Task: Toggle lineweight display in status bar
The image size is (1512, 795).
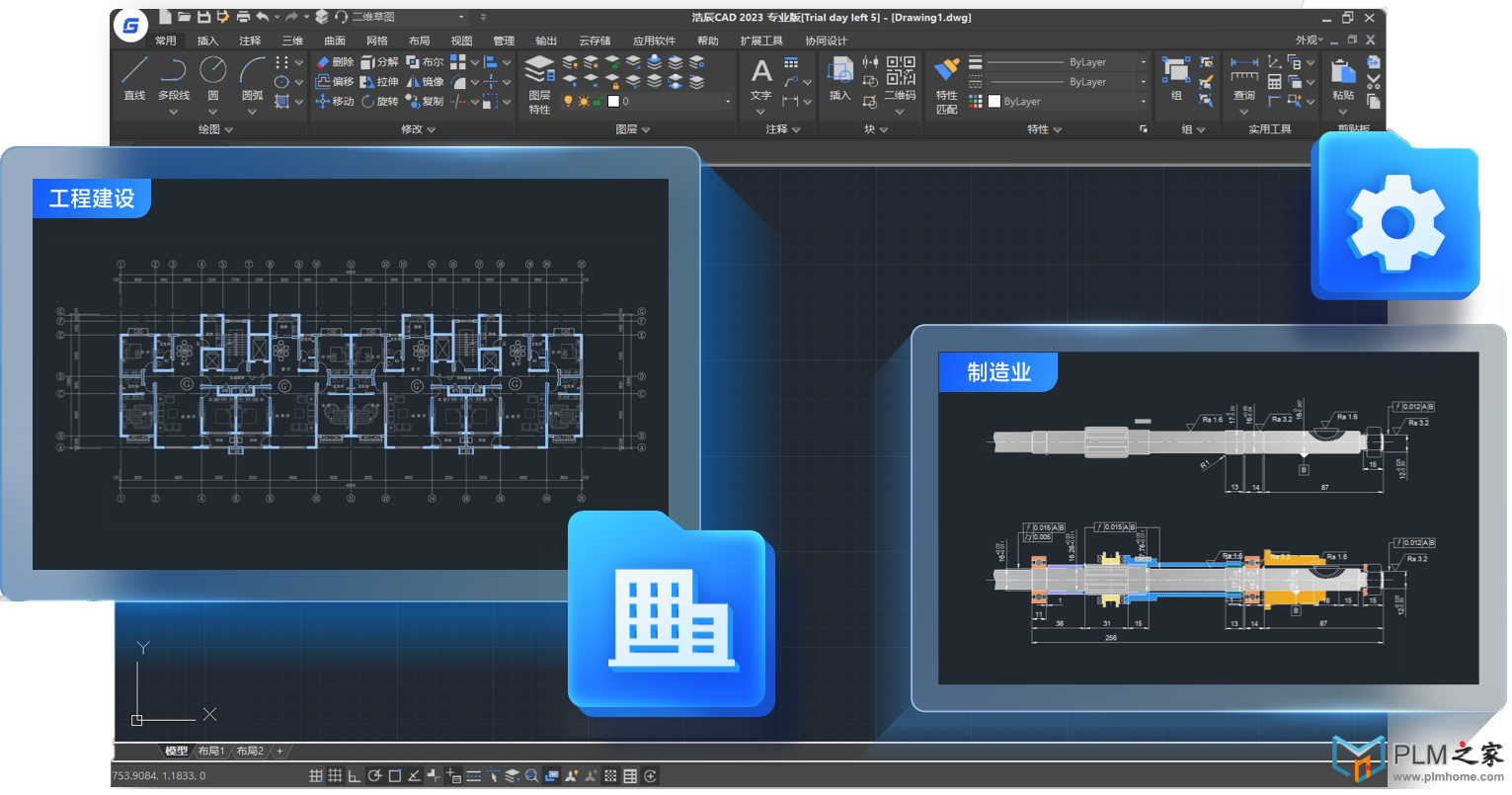Action: 473,776
